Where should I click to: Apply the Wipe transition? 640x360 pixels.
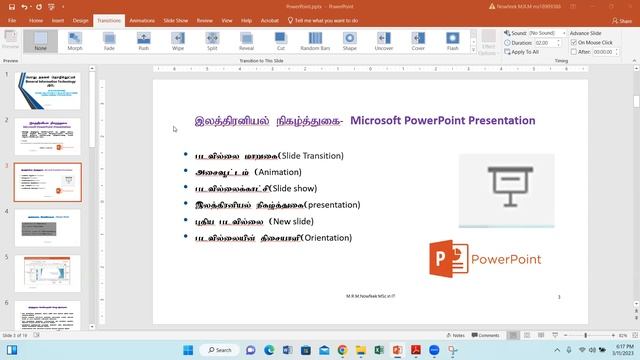pos(178,41)
